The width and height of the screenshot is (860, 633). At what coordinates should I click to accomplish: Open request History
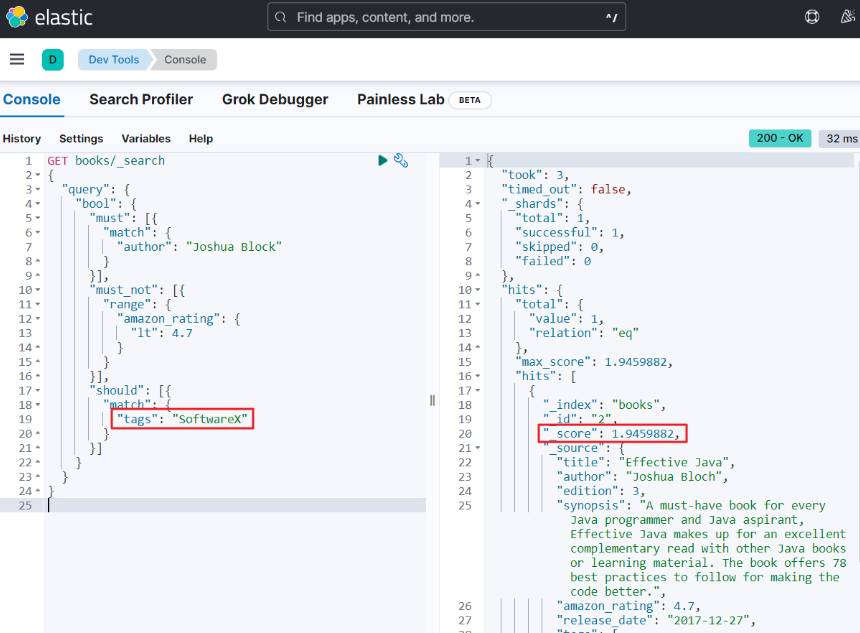(22, 139)
